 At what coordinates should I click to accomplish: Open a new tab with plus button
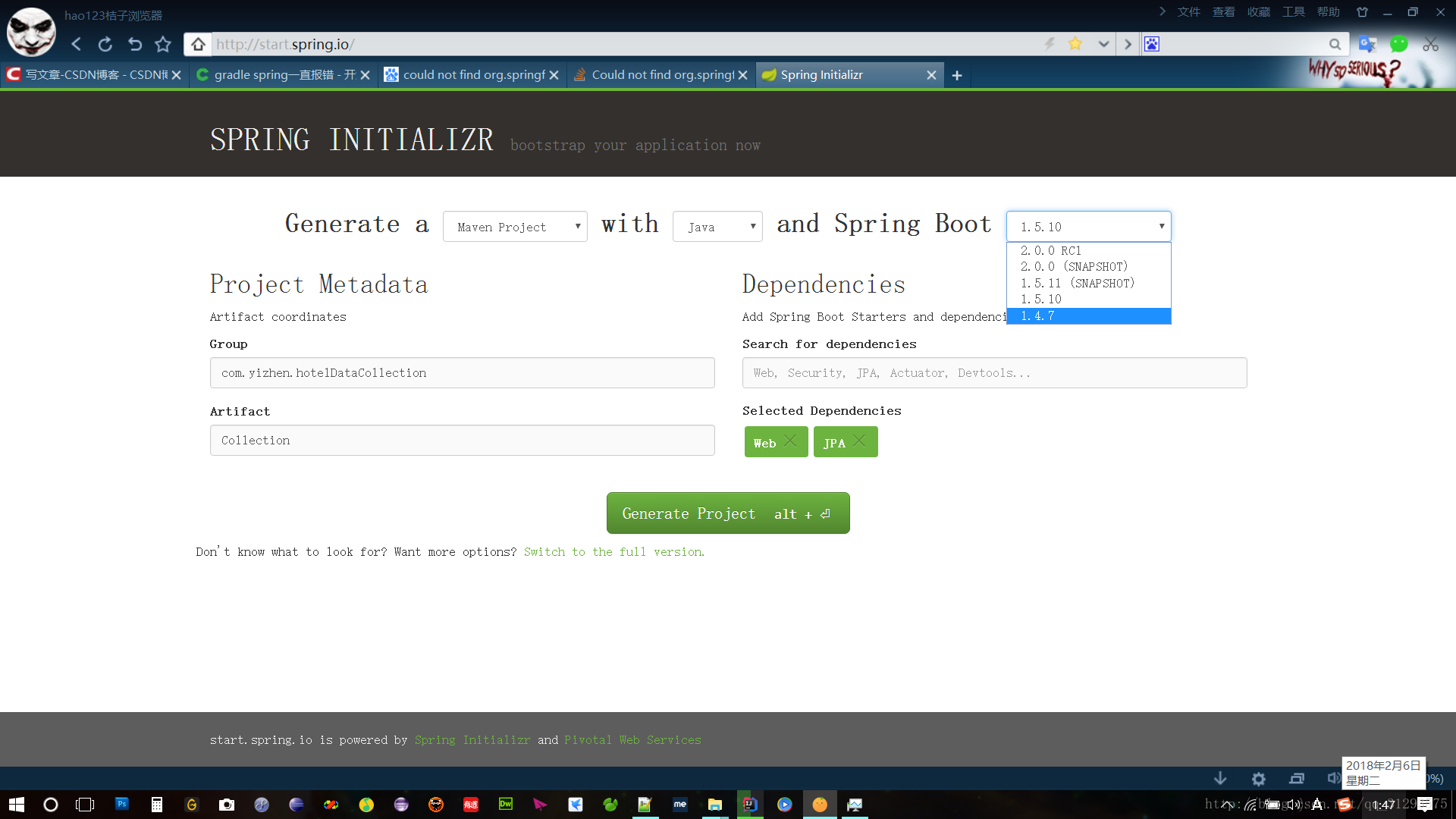pyautogui.click(x=957, y=75)
